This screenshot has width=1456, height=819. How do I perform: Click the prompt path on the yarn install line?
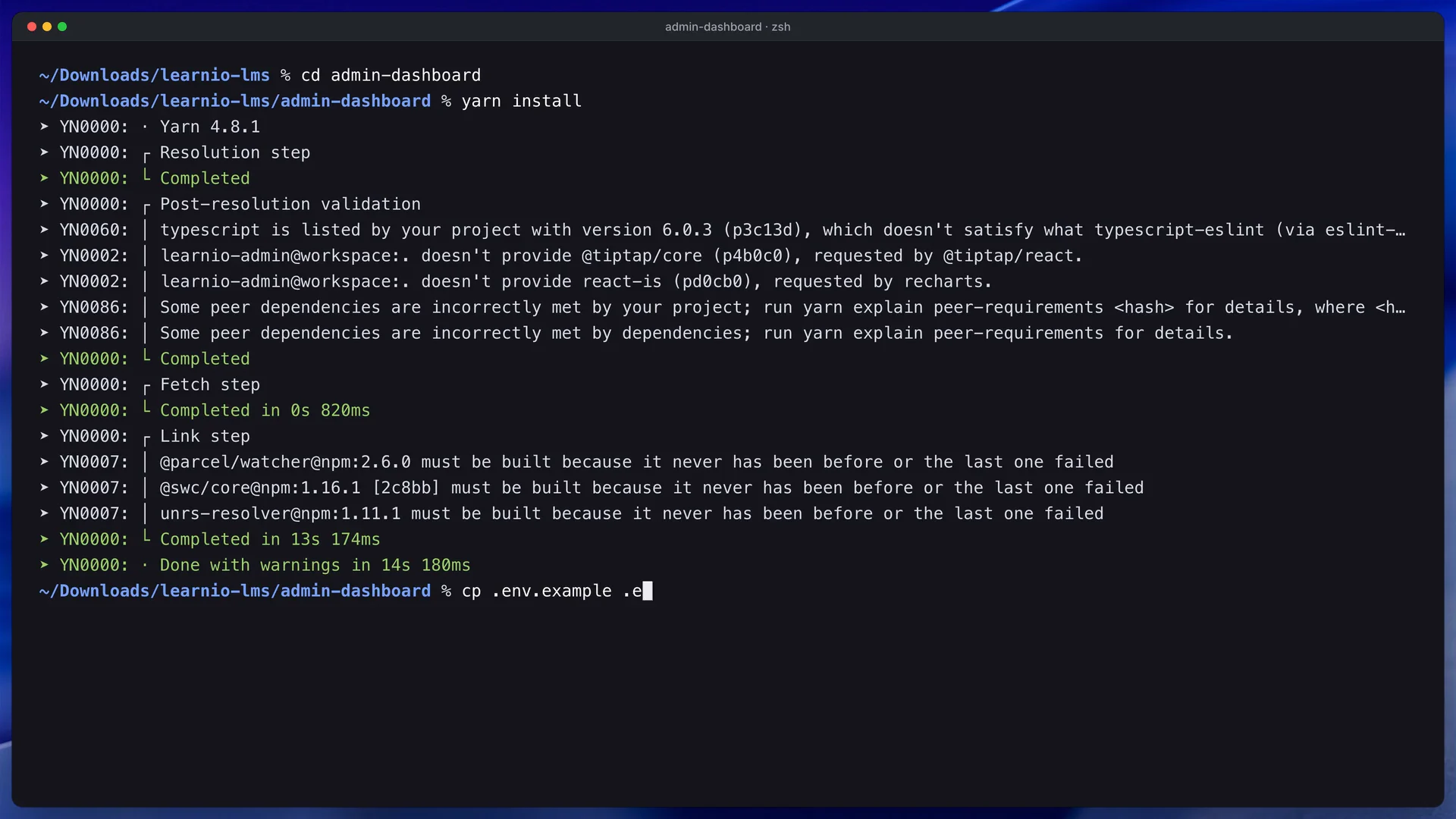pos(235,101)
